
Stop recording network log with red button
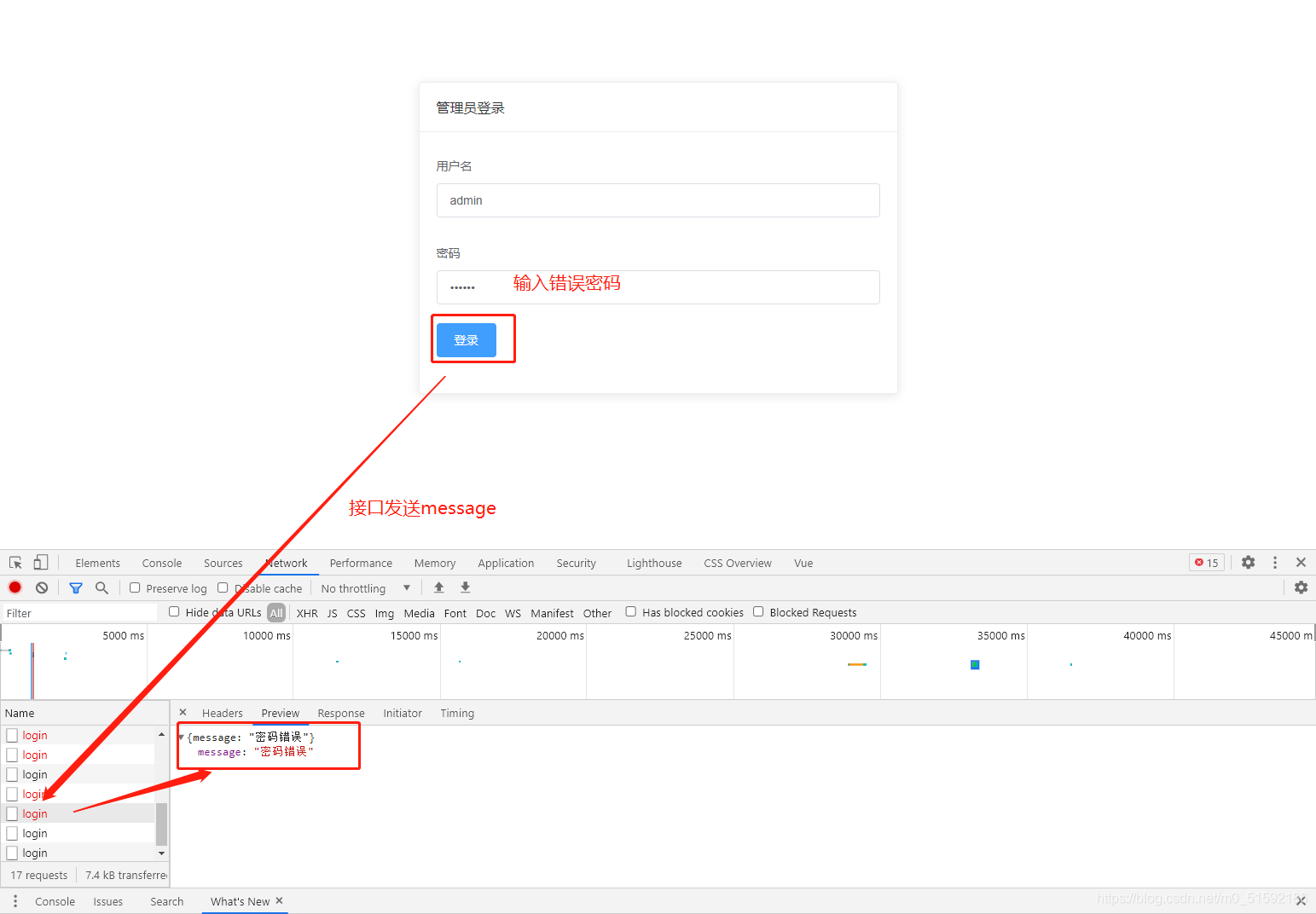pyautogui.click(x=15, y=587)
